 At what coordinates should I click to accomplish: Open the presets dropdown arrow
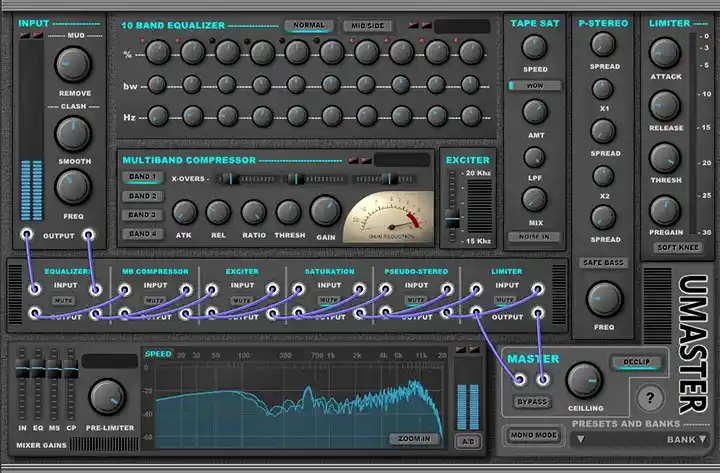coord(581,439)
